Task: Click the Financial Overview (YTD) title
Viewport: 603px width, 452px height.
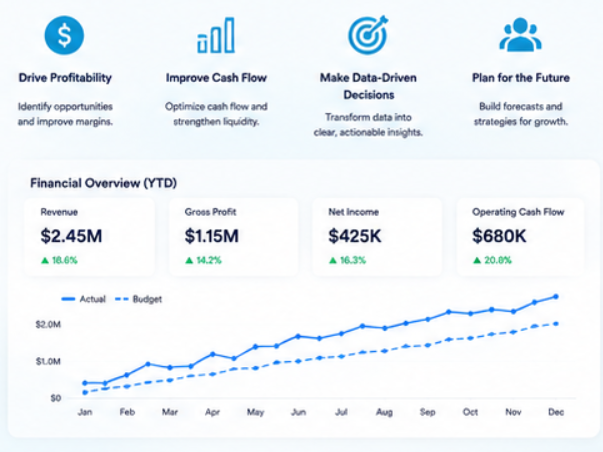Action: tap(103, 183)
